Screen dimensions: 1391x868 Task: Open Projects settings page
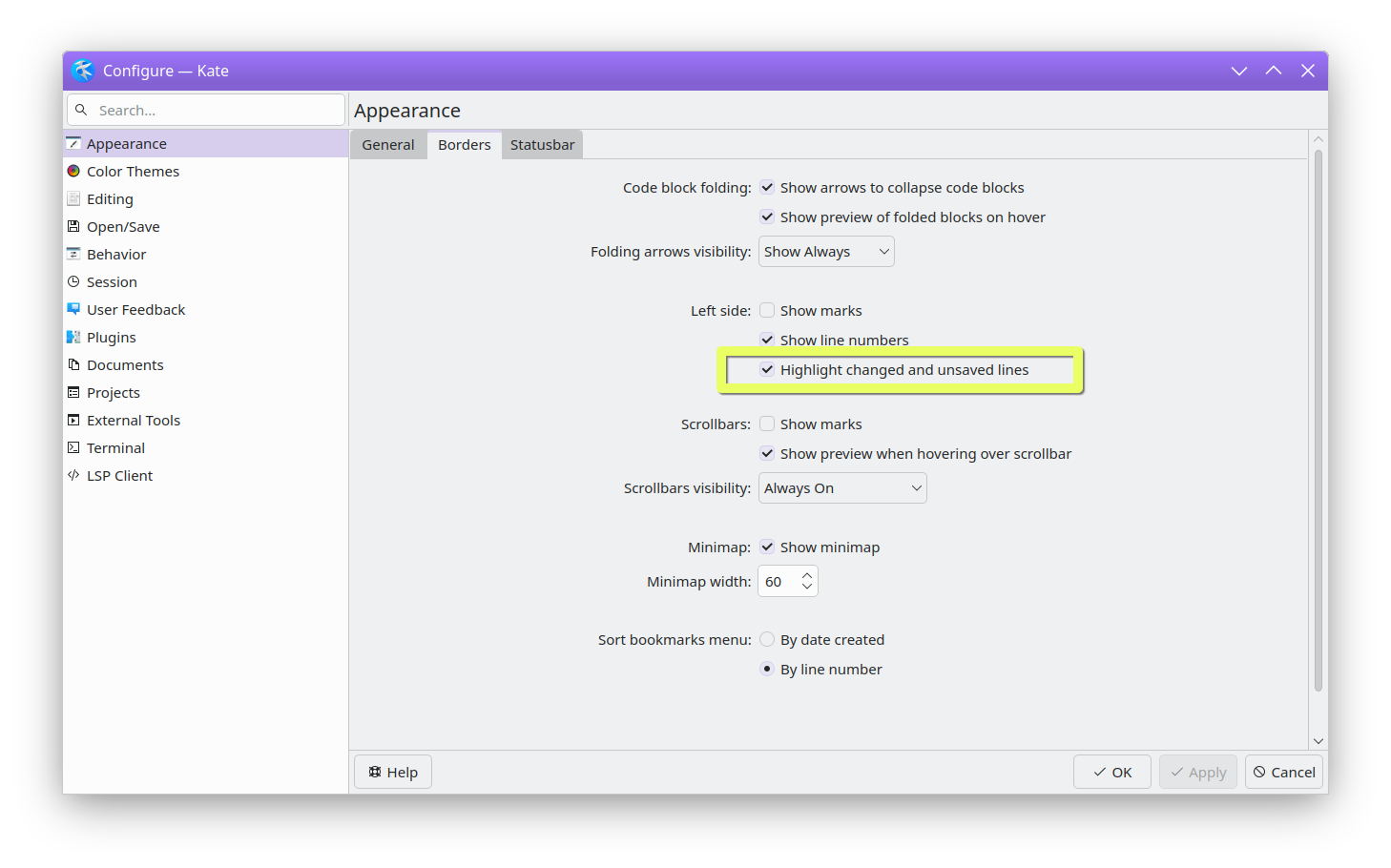click(206, 392)
